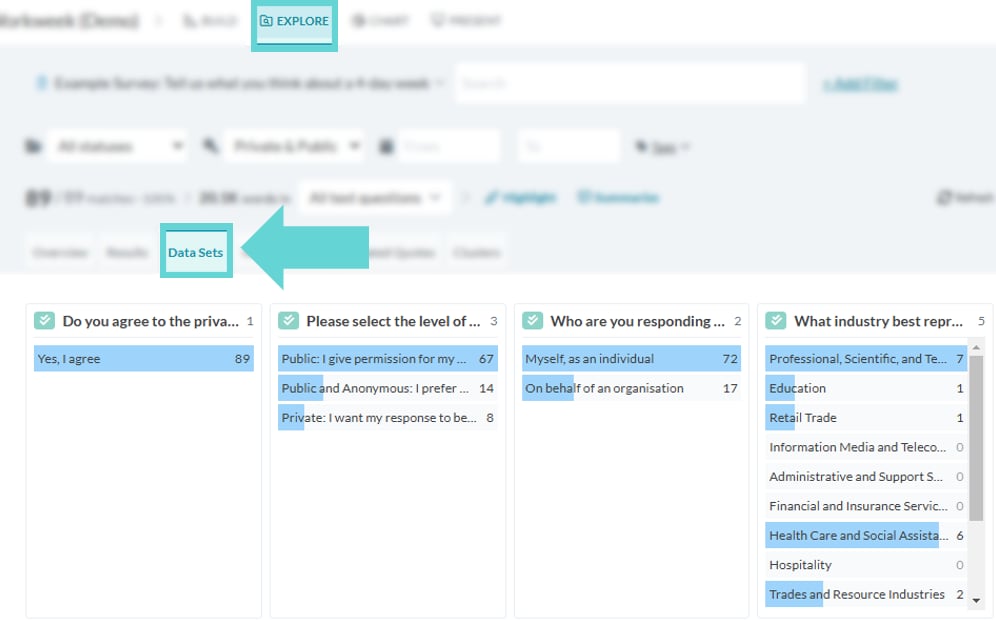
Task: Select 'Information Media and Teleco...' row
Action: [866, 447]
